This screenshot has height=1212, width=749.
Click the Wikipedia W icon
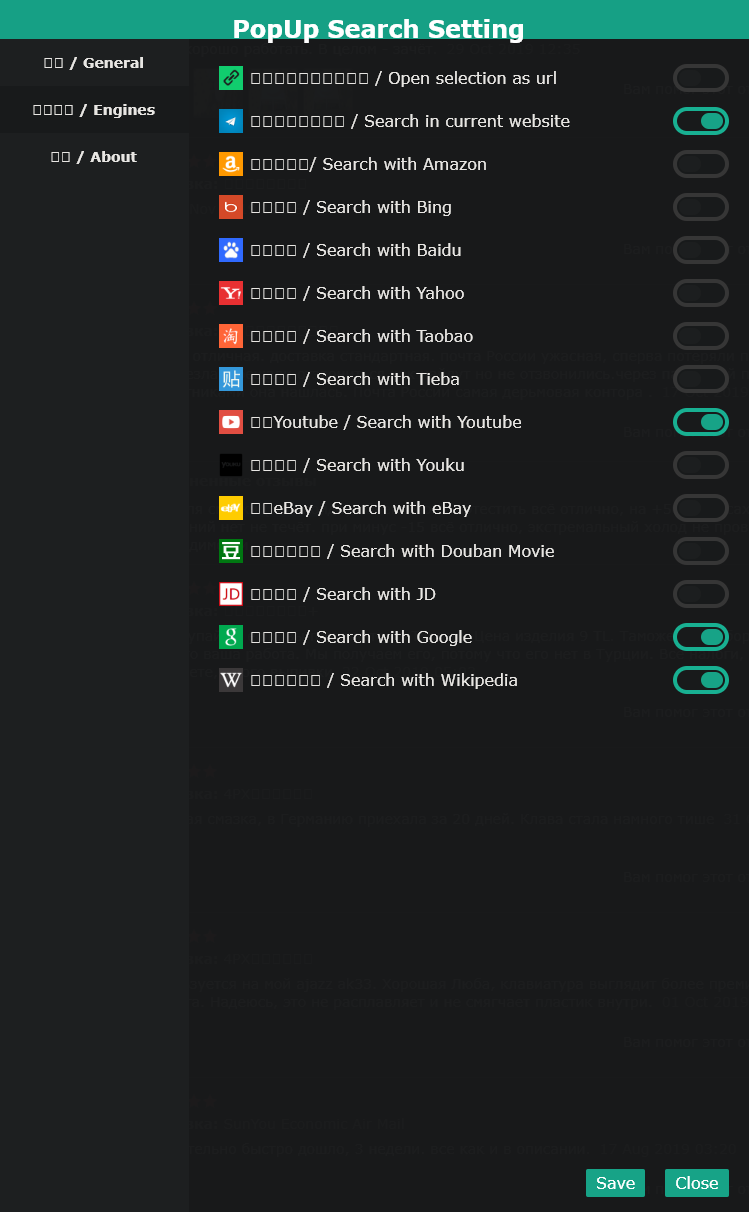(231, 680)
